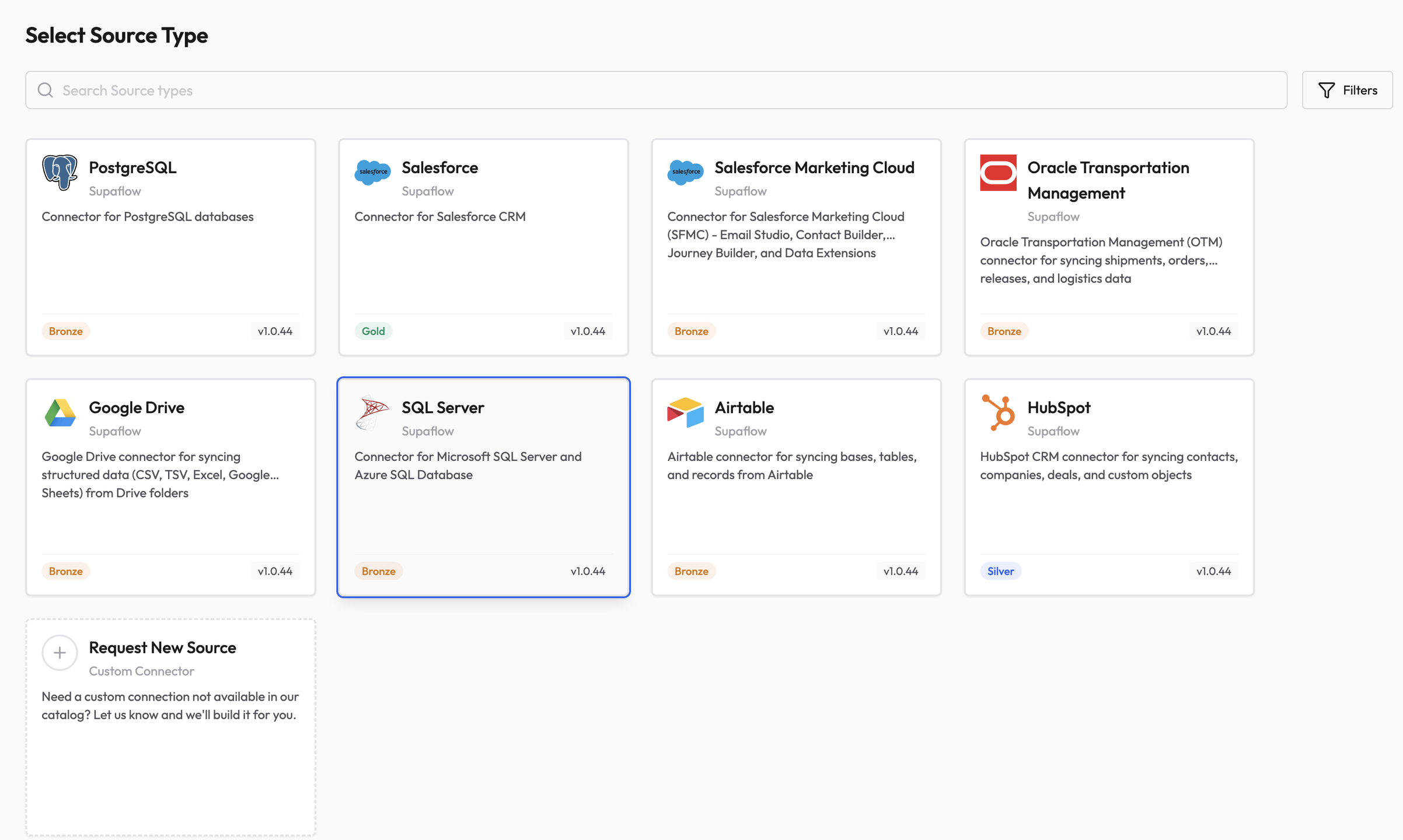Click the PostgreSQL card's Bronze badge
The image size is (1403, 840).
tap(65, 331)
